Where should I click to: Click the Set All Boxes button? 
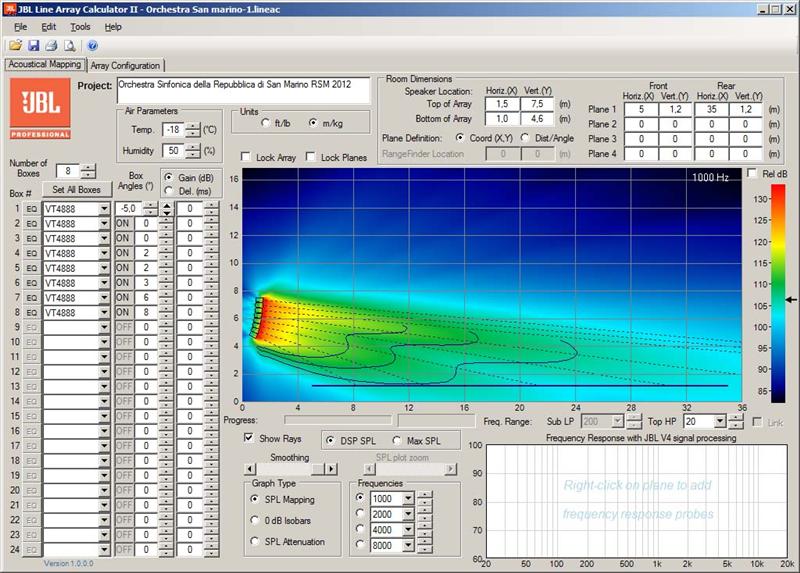(x=77, y=189)
